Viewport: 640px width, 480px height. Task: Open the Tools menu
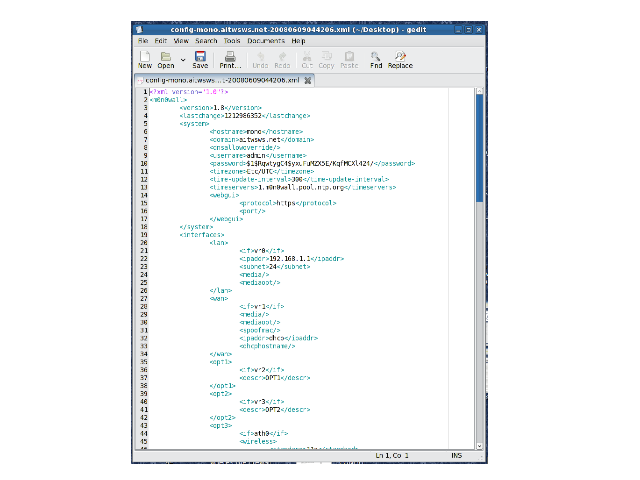pos(232,41)
